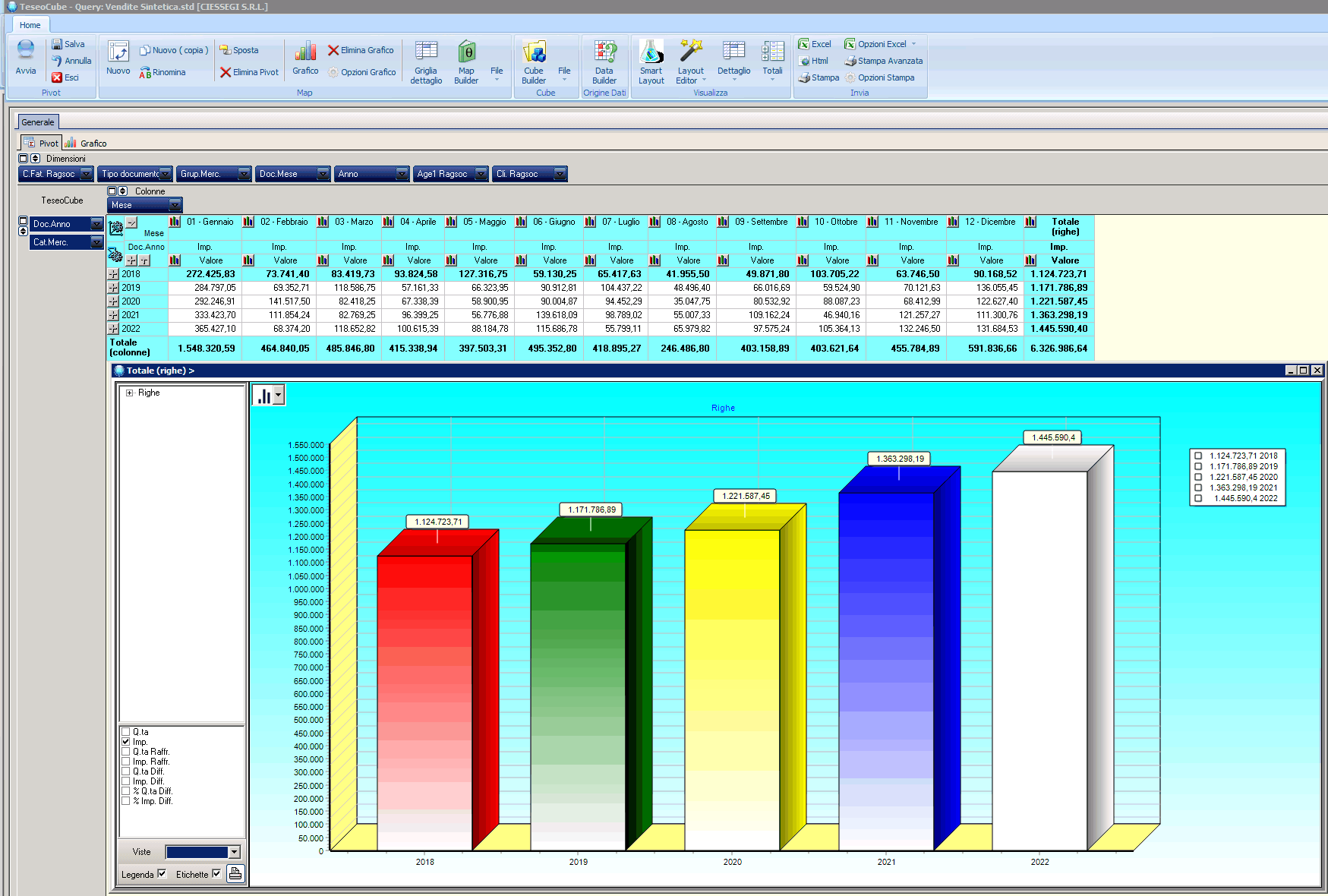Enable % Q.ta Diff. checkbox

126,791
